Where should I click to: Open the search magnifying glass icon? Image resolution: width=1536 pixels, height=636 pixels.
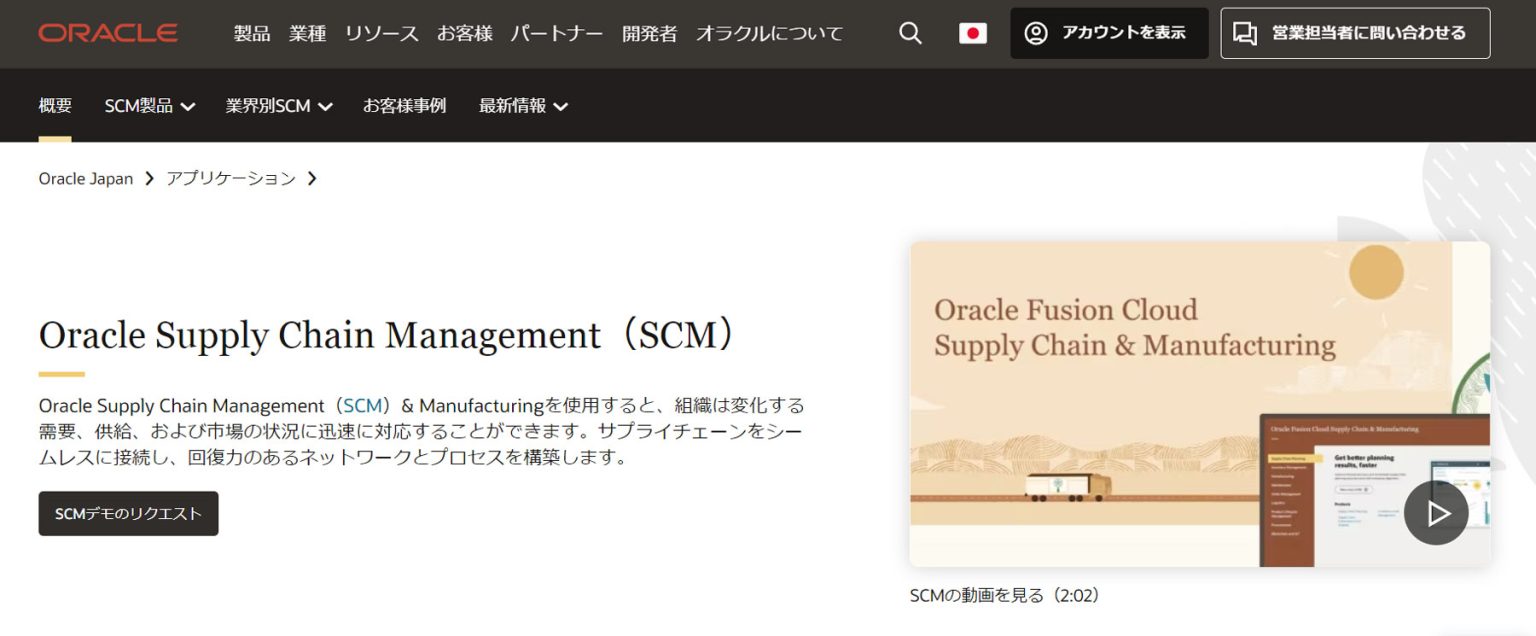click(910, 33)
